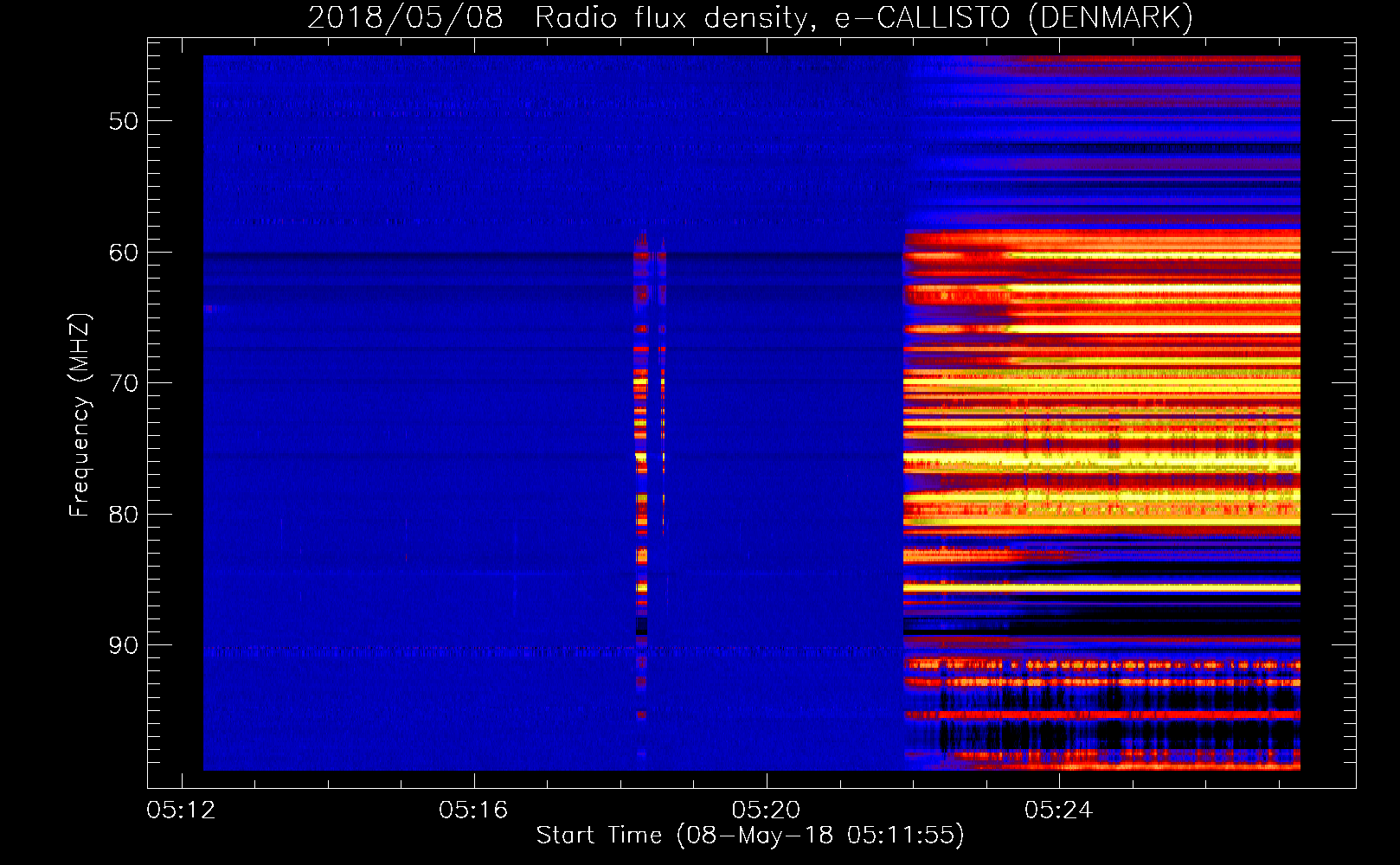Click the '90' frequency tick label
Image resolution: width=1400 pixels, height=865 pixels.
124,645
